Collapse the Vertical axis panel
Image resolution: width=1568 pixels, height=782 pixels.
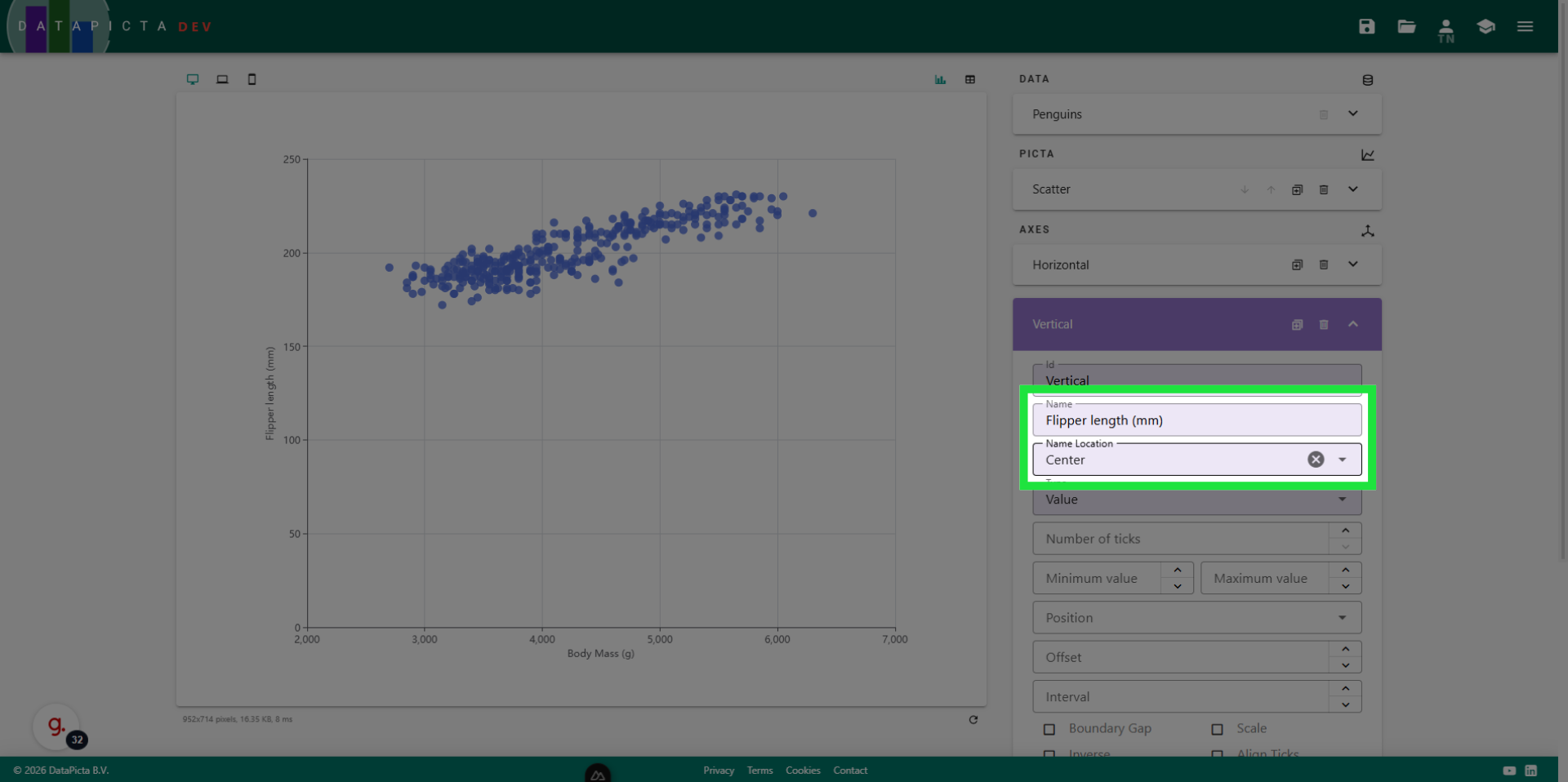tap(1352, 324)
